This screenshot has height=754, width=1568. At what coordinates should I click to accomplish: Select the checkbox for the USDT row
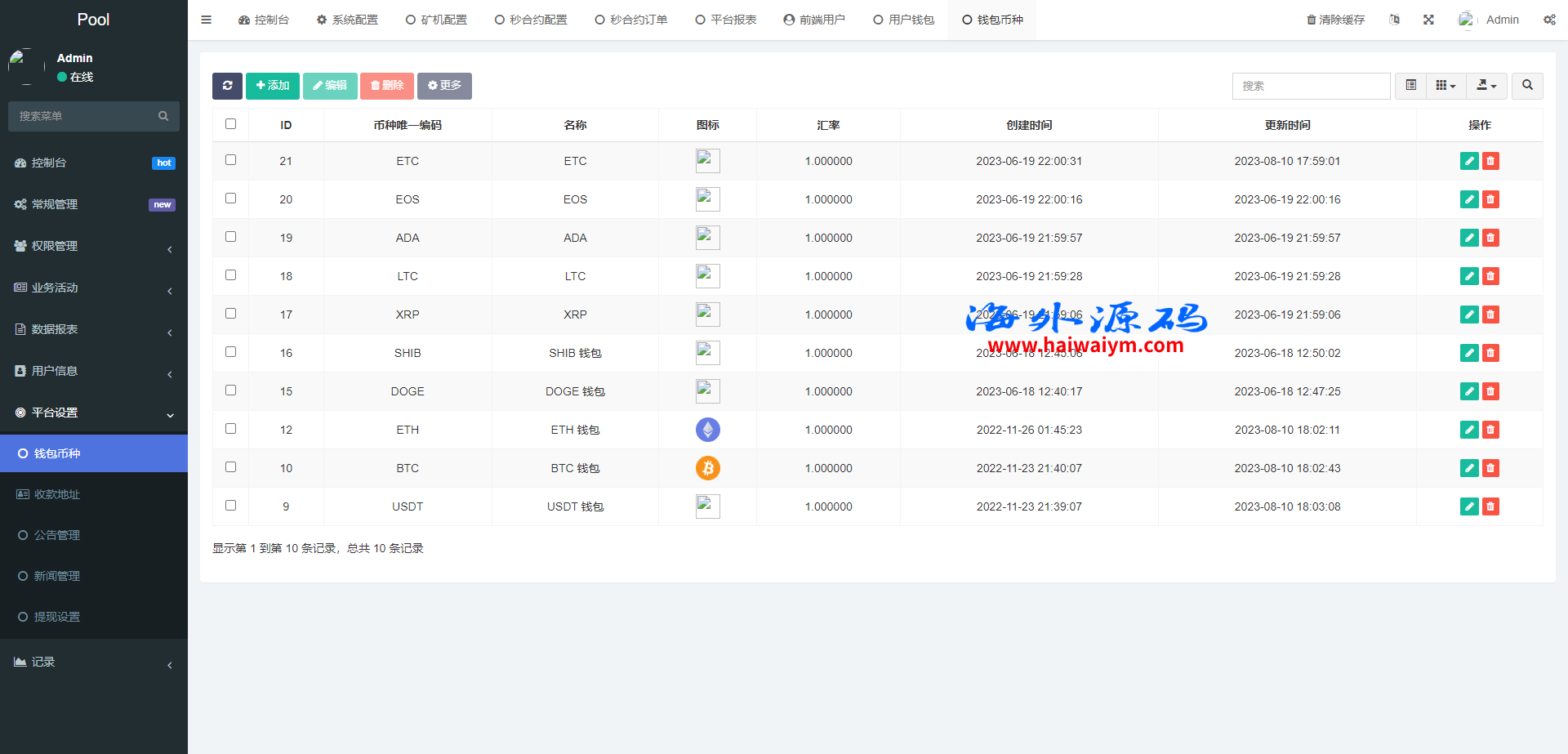tap(231, 506)
